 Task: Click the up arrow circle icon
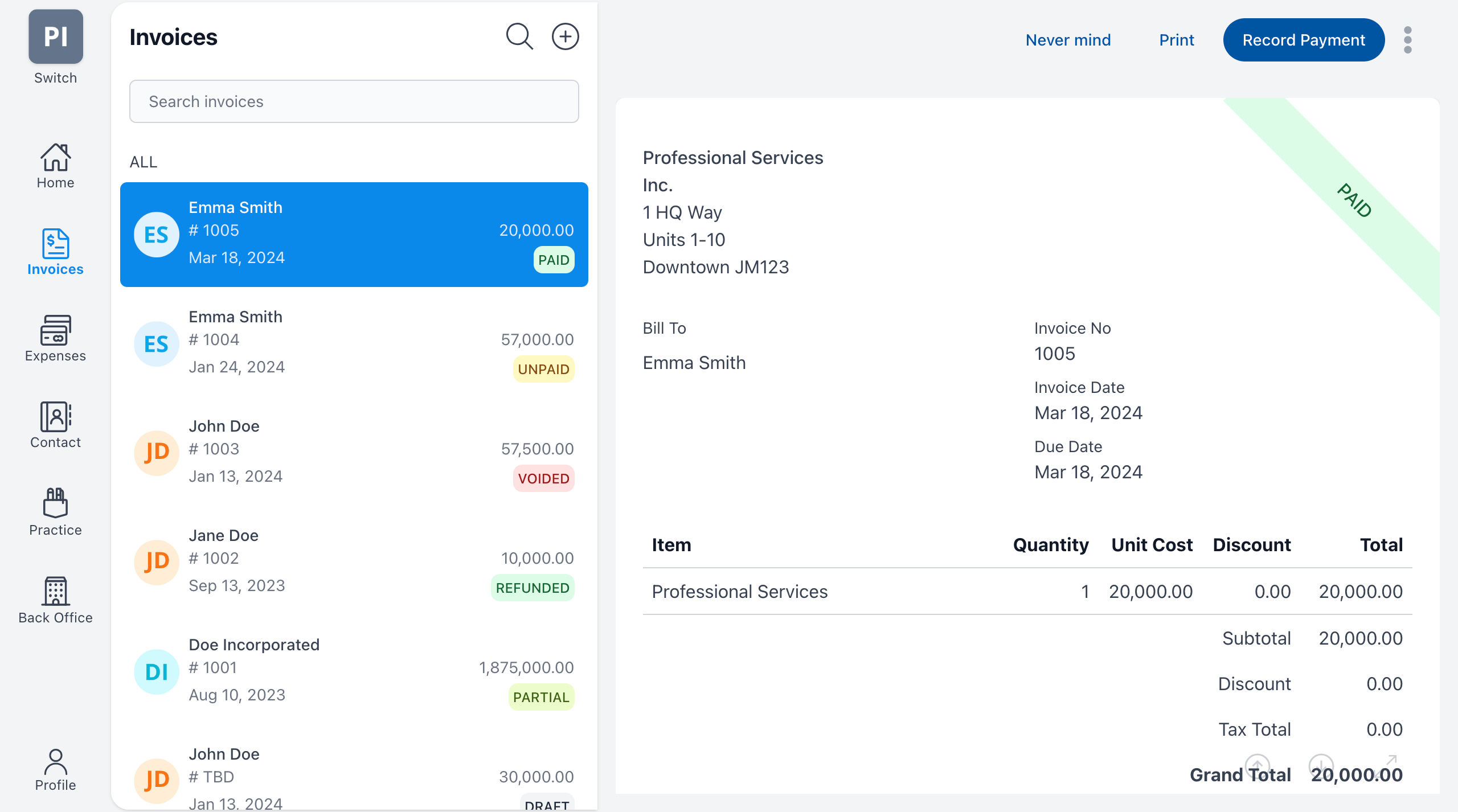pyautogui.click(x=1257, y=765)
